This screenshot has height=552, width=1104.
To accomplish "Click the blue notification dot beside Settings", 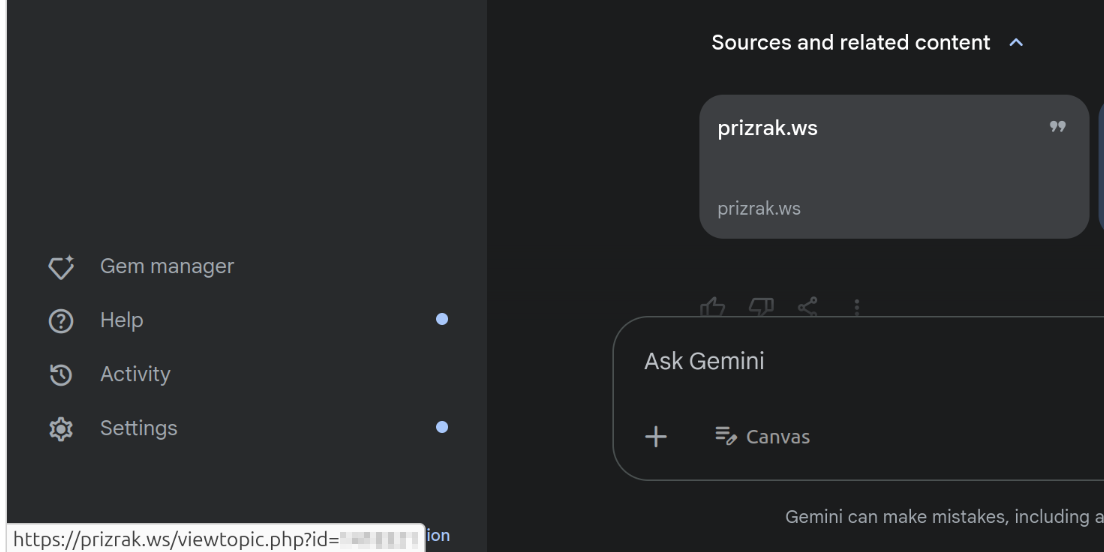I will (442, 427).
